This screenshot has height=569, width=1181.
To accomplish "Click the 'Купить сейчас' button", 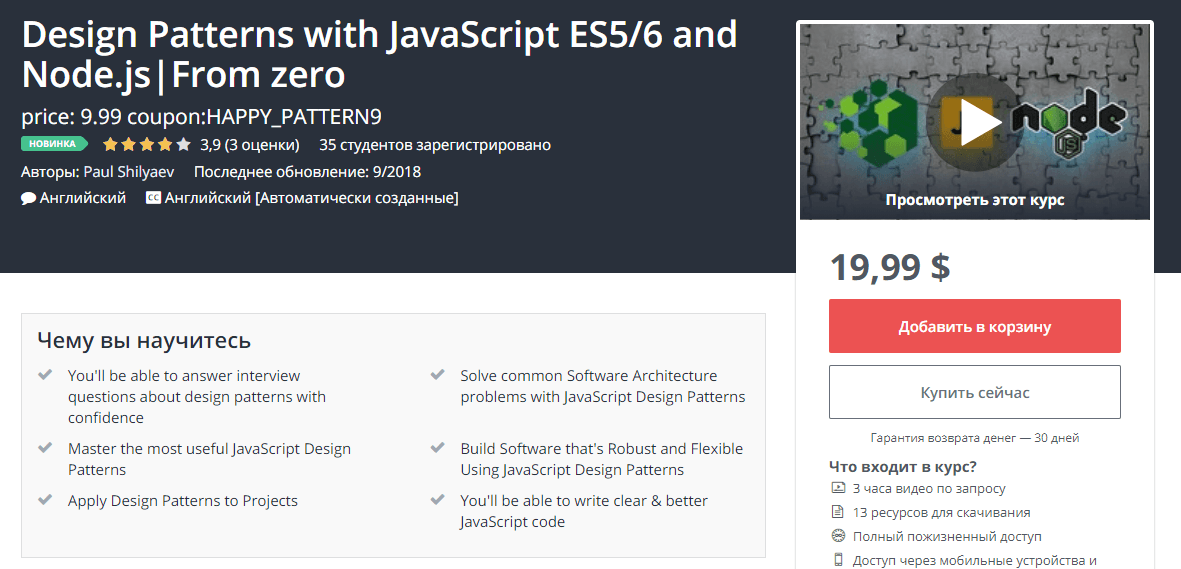I will click(975, 393).
